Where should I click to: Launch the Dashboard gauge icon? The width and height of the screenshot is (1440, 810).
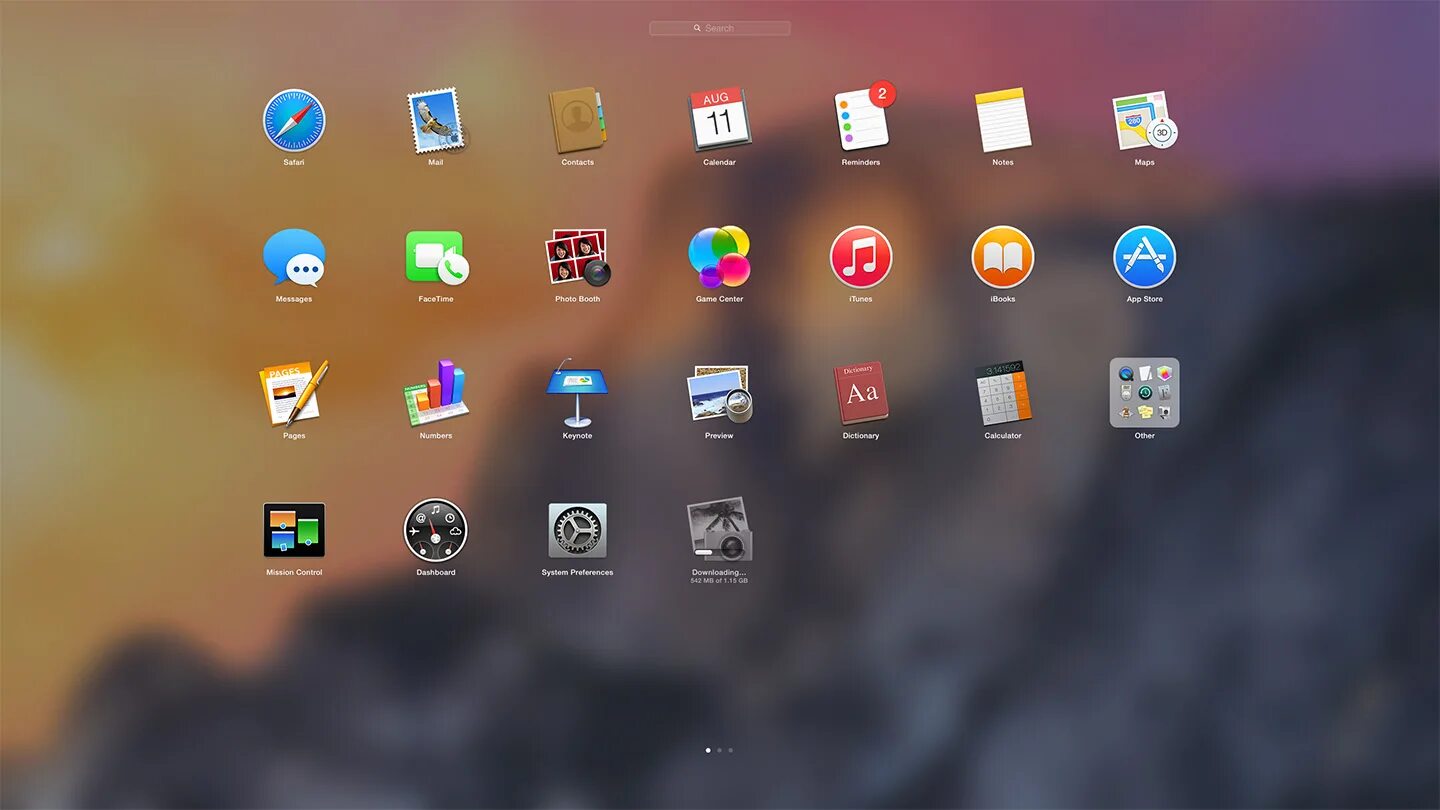click(436, 530)
